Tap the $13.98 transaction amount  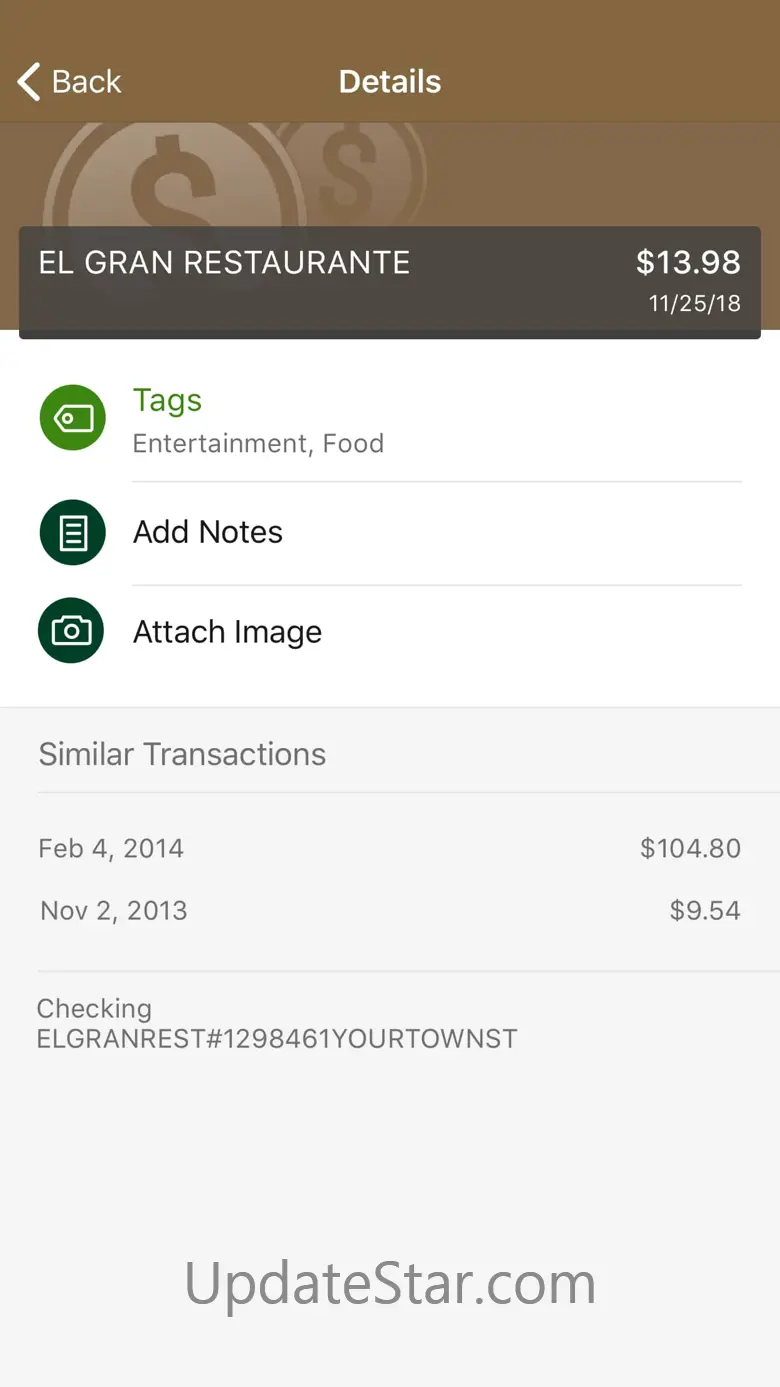pos(688,263)
